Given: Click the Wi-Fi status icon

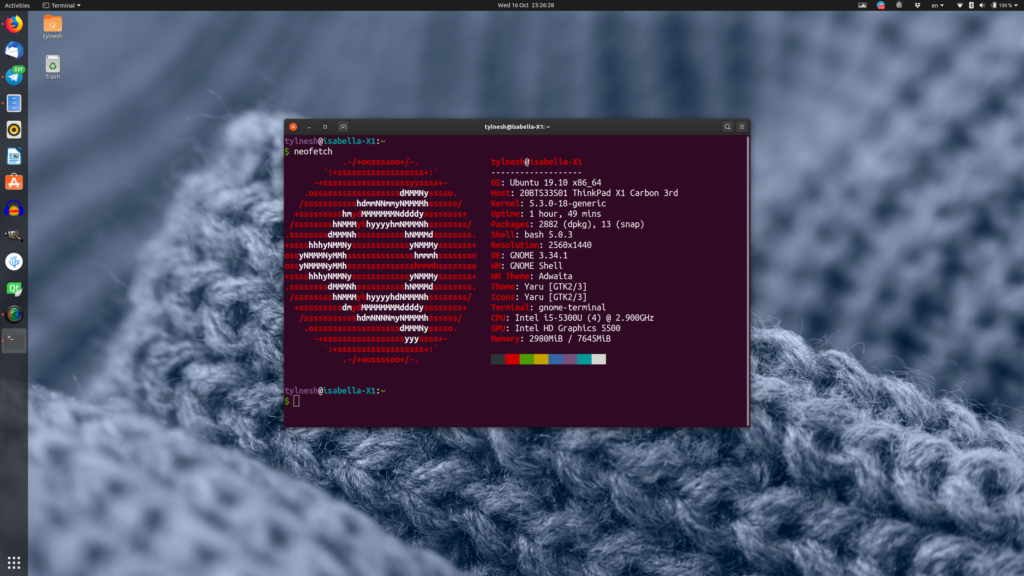Looking at the screenshot, I should [x=959, y=5].
